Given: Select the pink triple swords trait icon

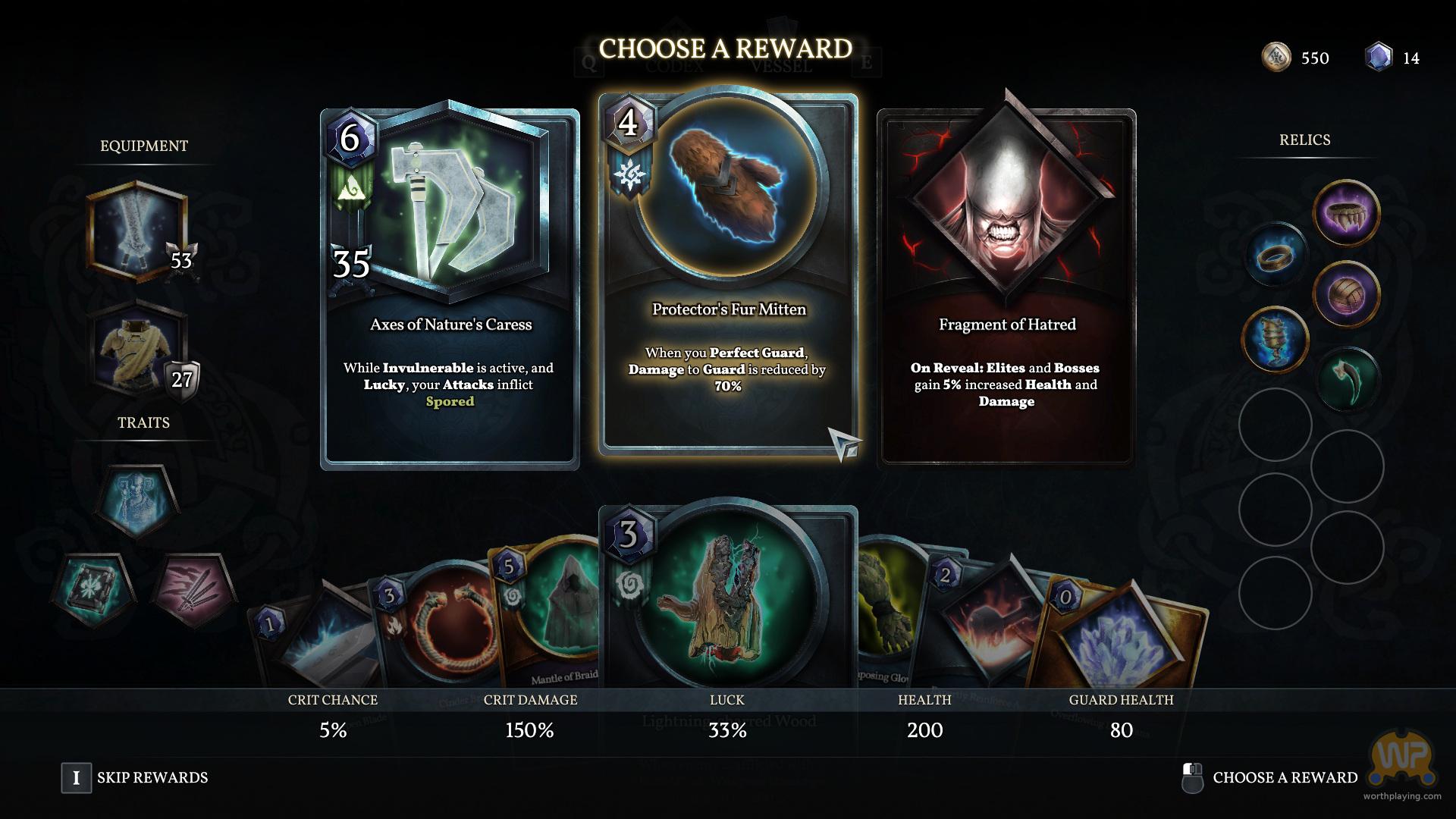Looking at the screenshot, I should pos(195,591).
